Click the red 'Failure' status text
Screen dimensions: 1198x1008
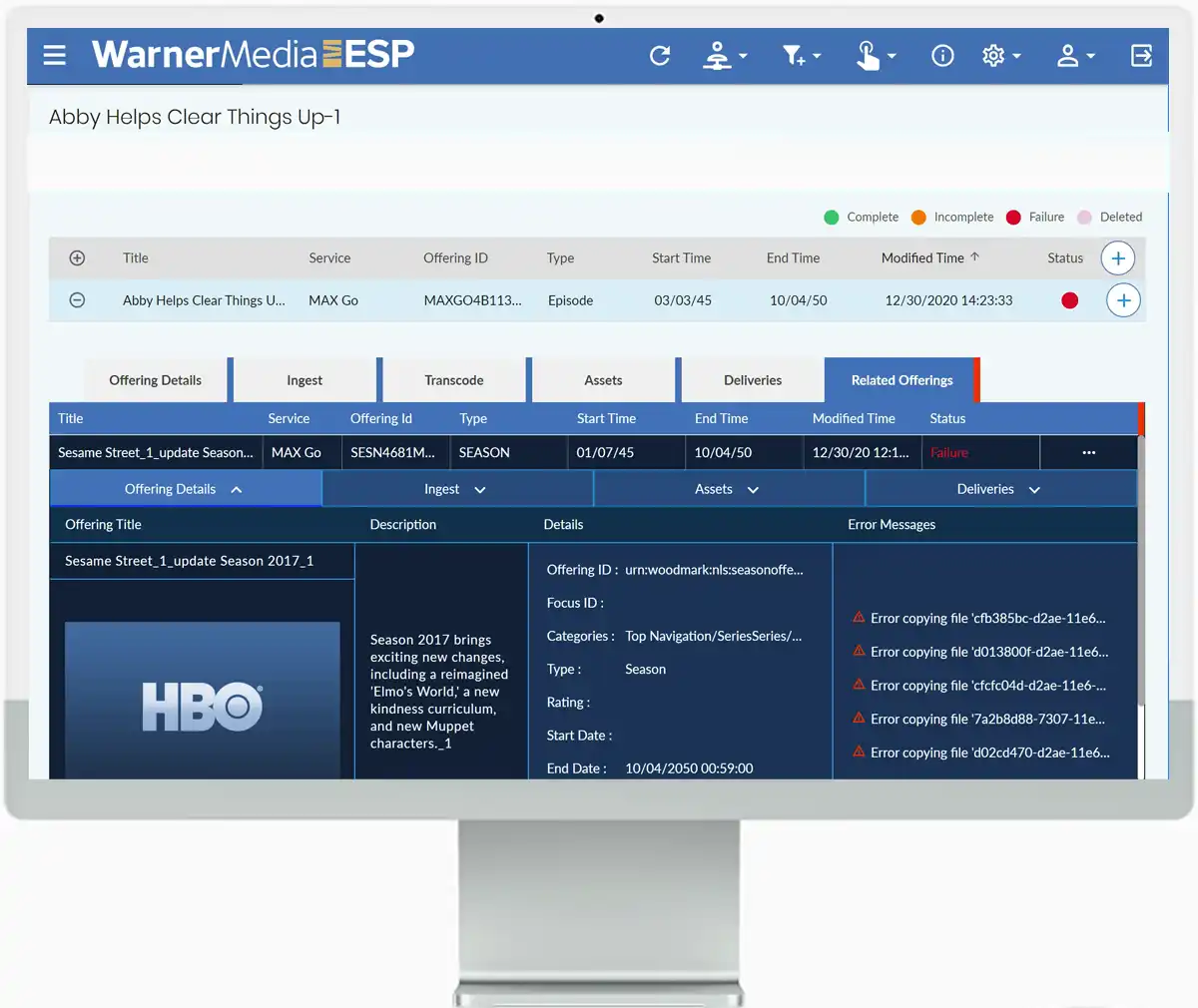click(949, 452)
